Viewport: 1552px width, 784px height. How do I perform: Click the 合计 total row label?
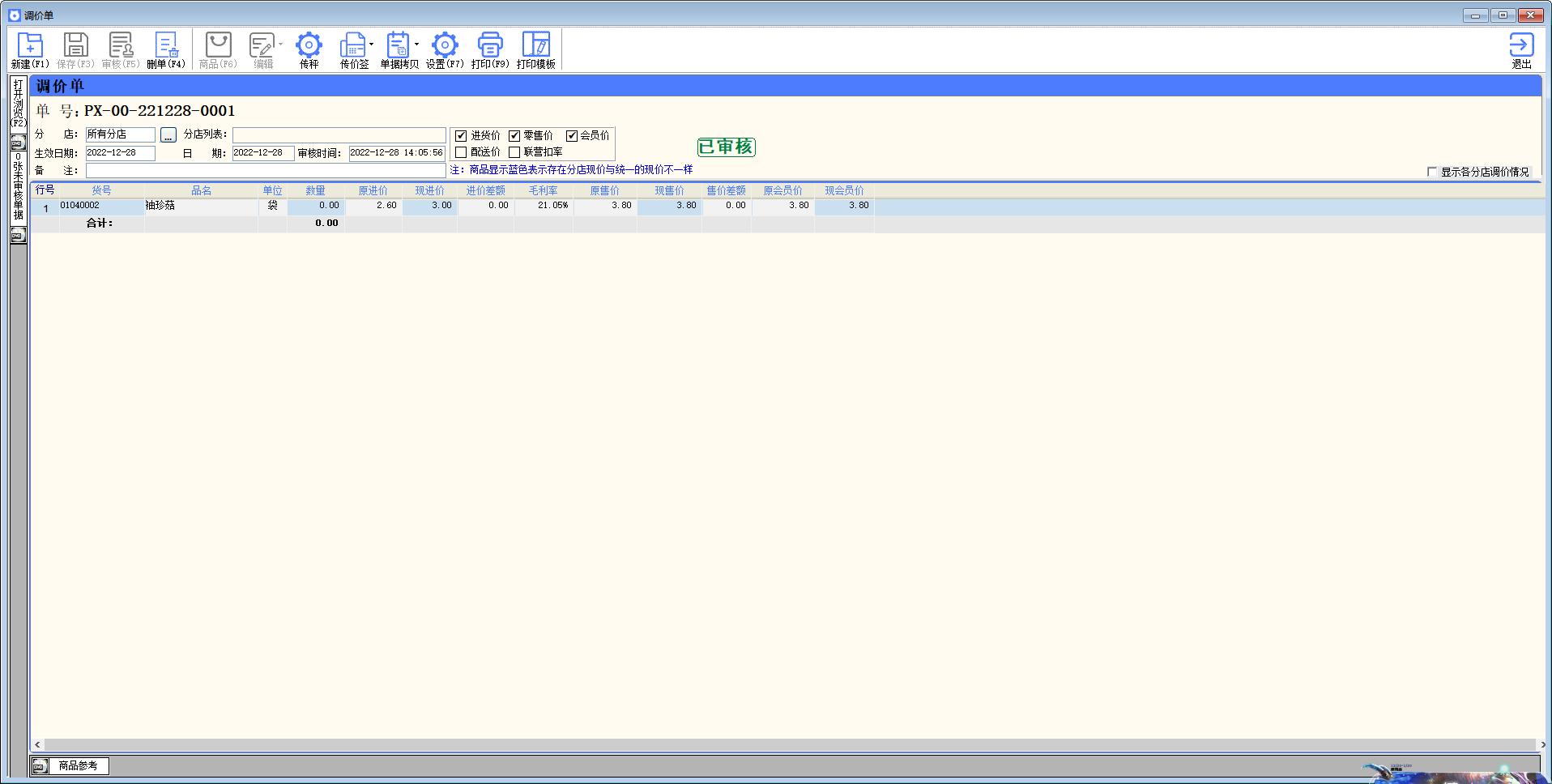[100, 223]
